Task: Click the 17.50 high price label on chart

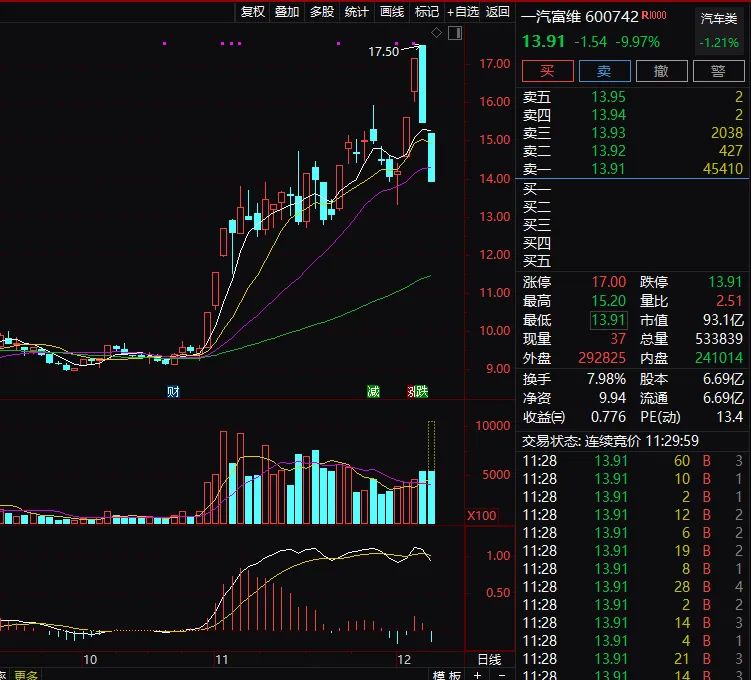Action: pyautogui.click(x=383, y=52)
